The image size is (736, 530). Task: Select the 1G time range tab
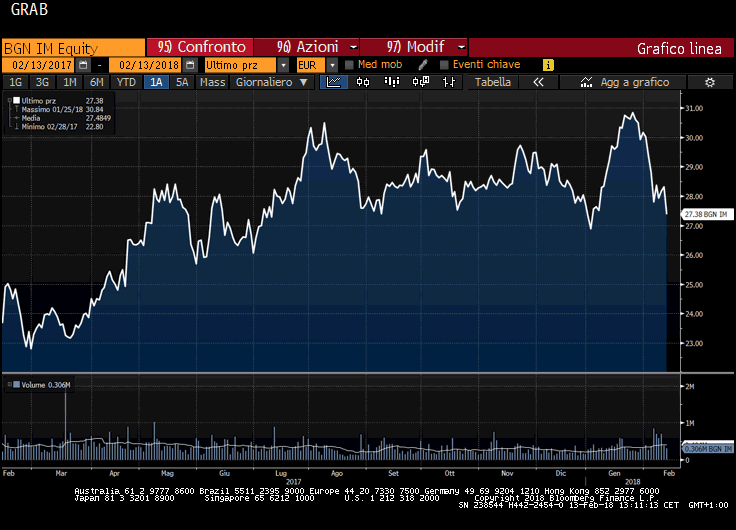pos(15,82)
